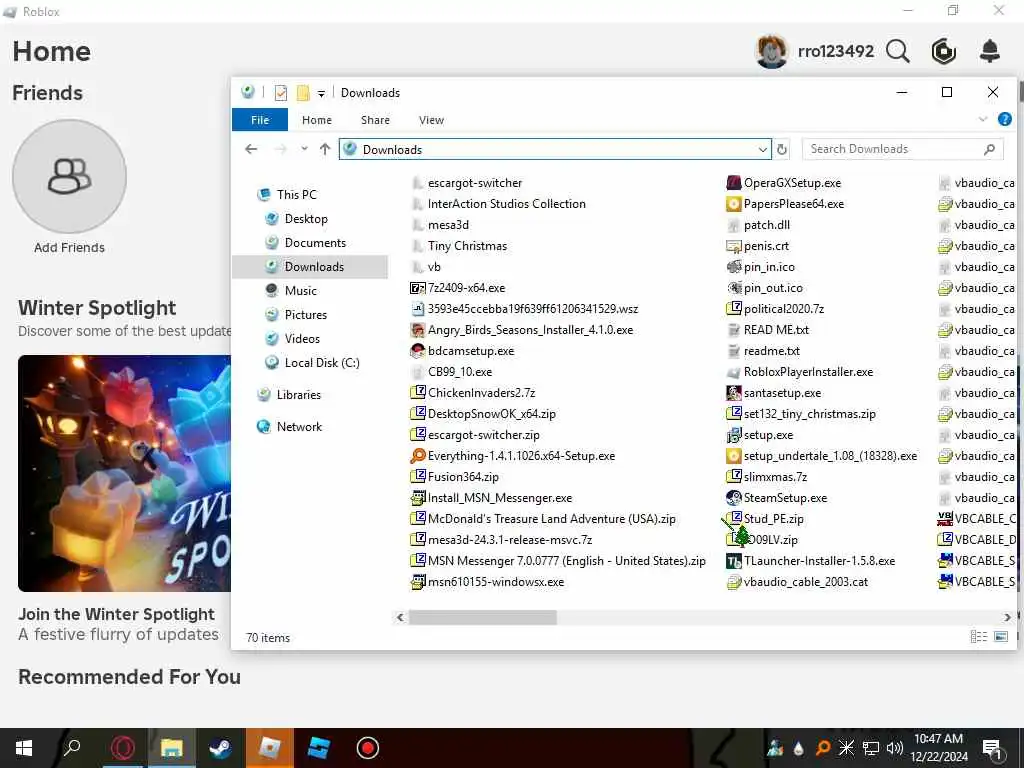This screenshot has height=768, width=1024.
Task: Switch to the View ribbon tab
Action: 431,120
